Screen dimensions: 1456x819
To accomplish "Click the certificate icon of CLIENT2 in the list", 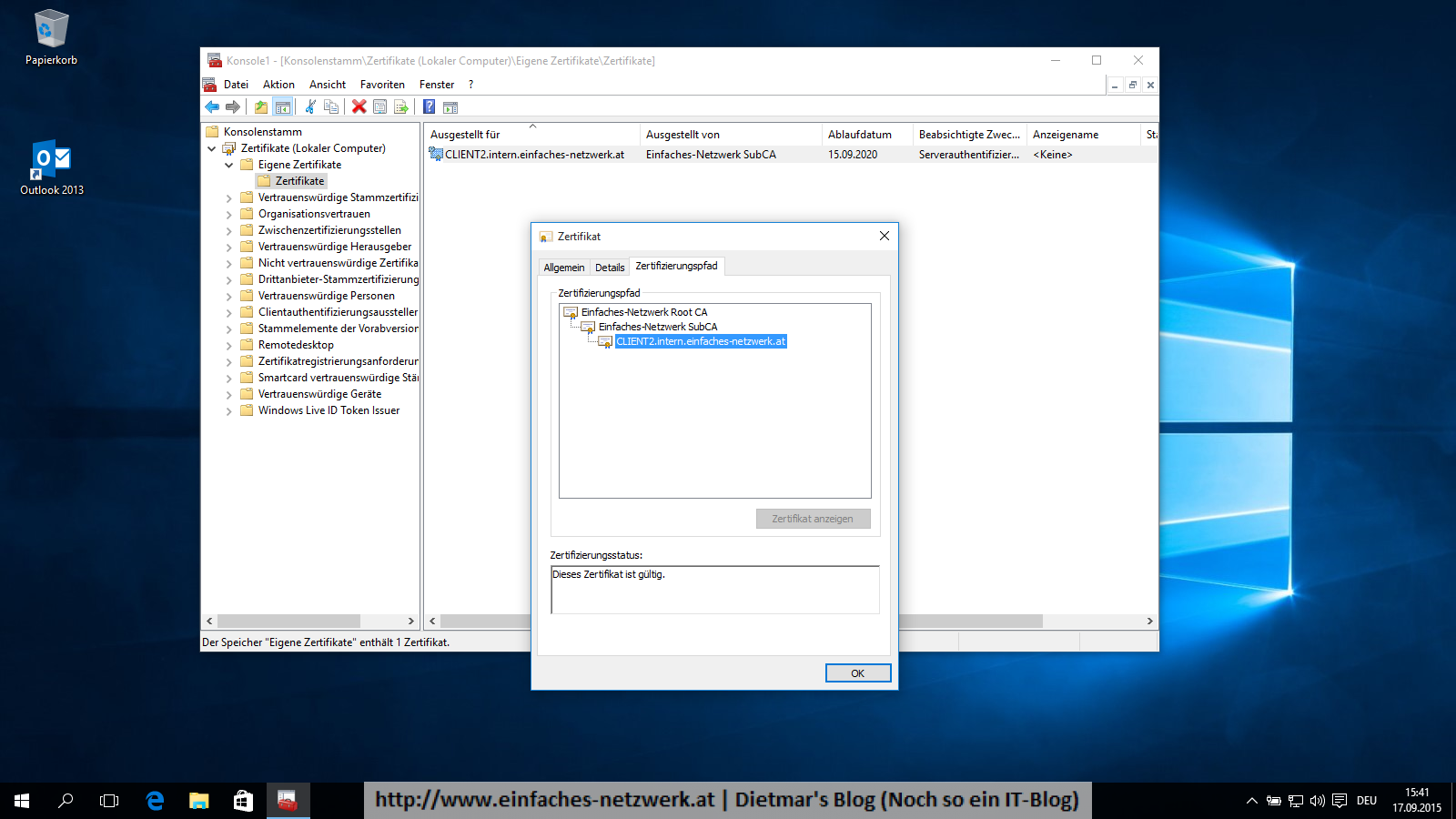I will [436, 155].
